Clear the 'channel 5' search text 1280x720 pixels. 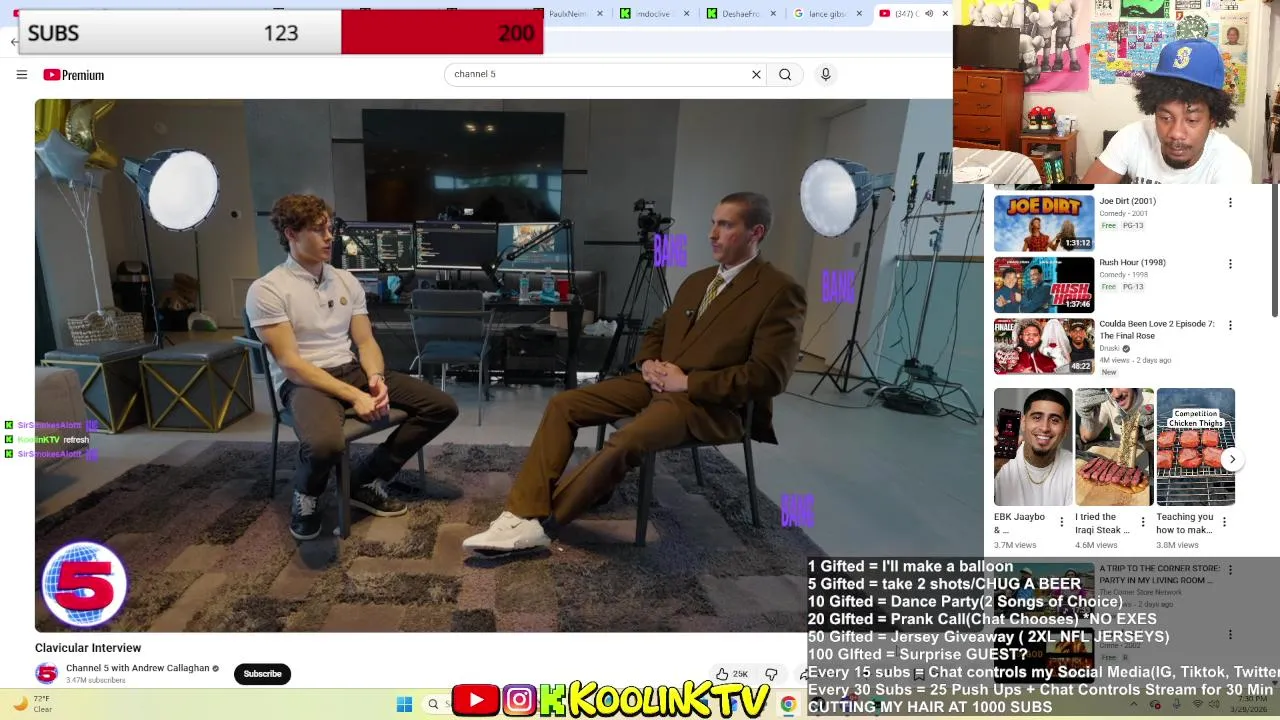click(756, 74)
